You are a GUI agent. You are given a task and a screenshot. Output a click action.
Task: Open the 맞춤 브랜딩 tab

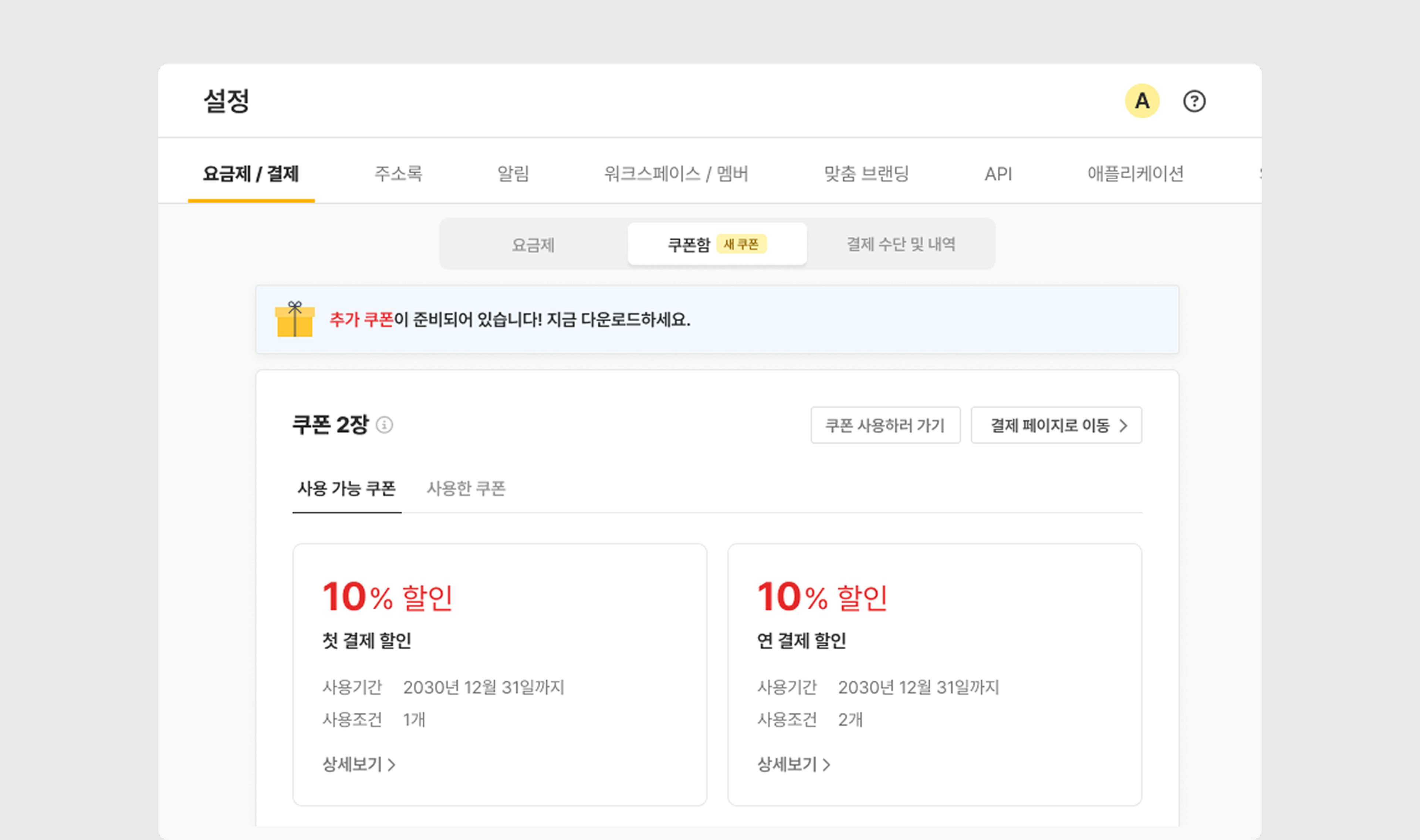[866, 173]
